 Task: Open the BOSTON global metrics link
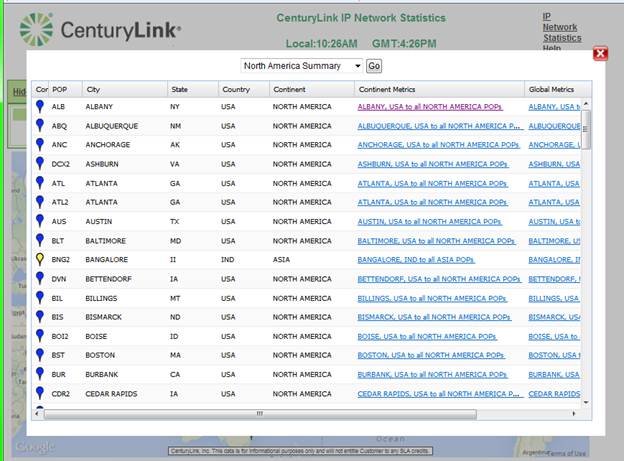click(x=554, y=355)
